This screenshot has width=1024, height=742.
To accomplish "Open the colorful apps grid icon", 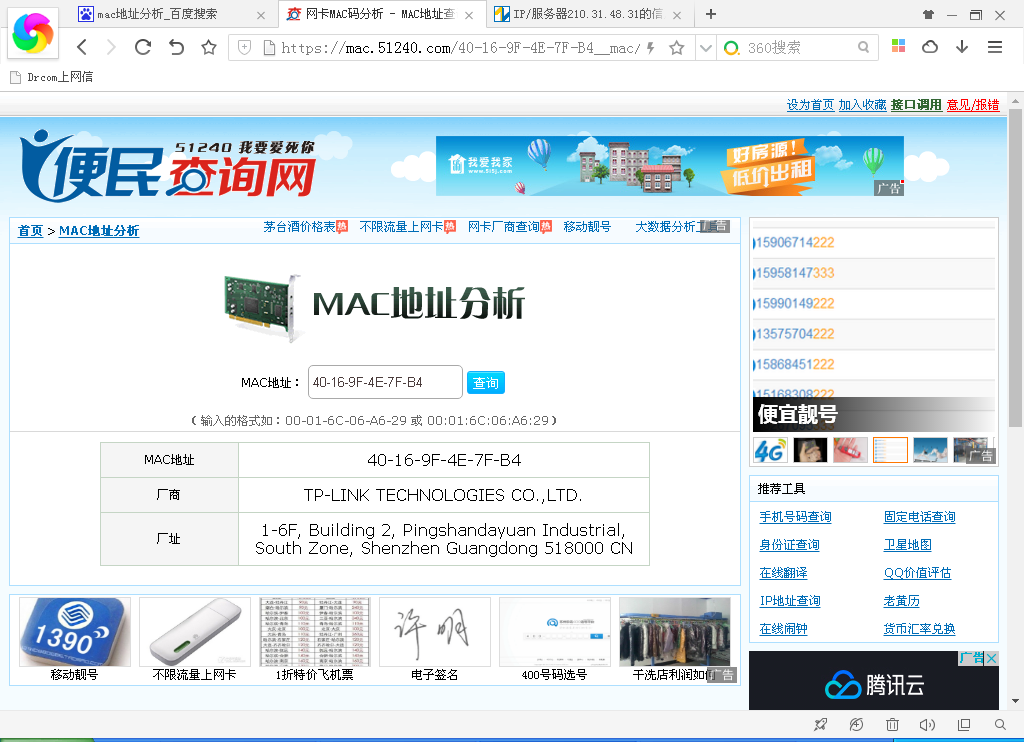I will point(899,46).
